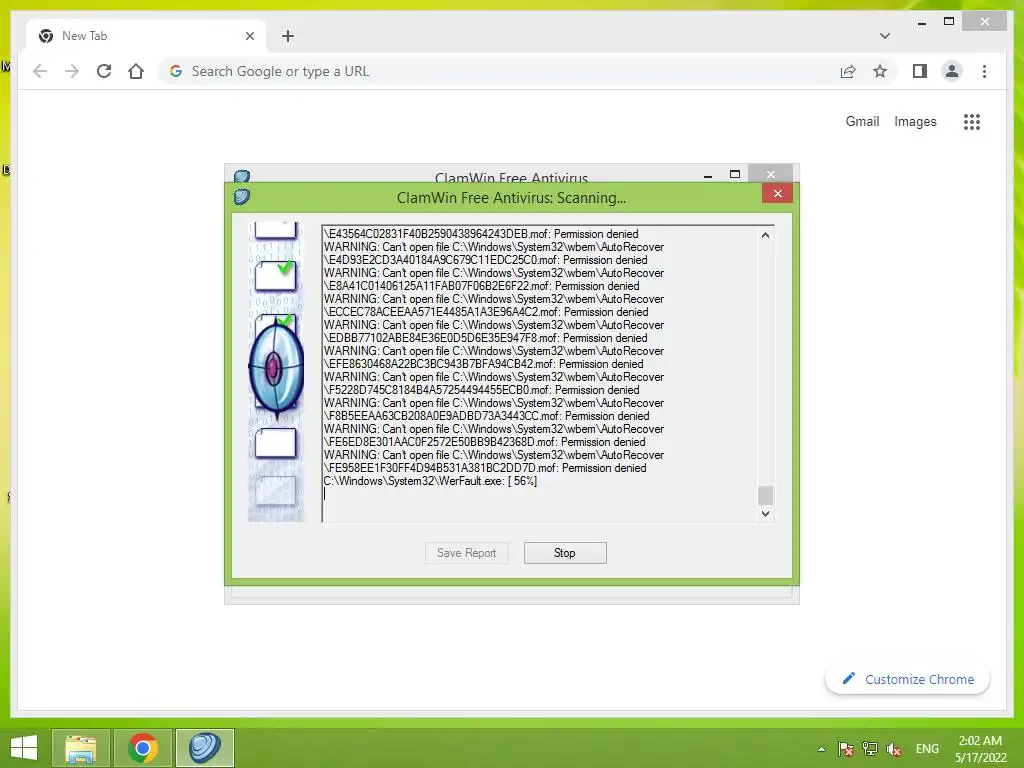Open Google apps grid
The width and height of the screenshot is (1024, 768).
tap(972, 121)
